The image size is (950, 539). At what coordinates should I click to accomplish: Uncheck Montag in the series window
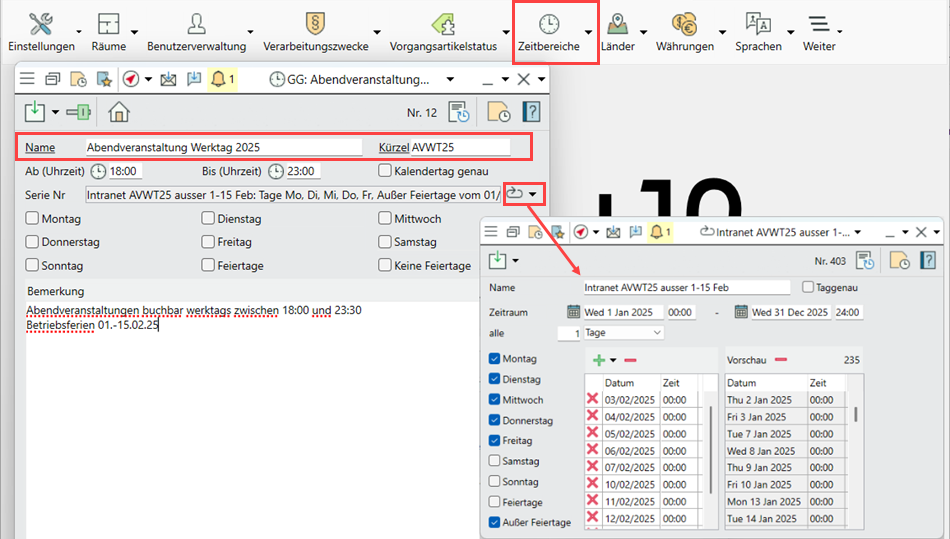(494, 359)
